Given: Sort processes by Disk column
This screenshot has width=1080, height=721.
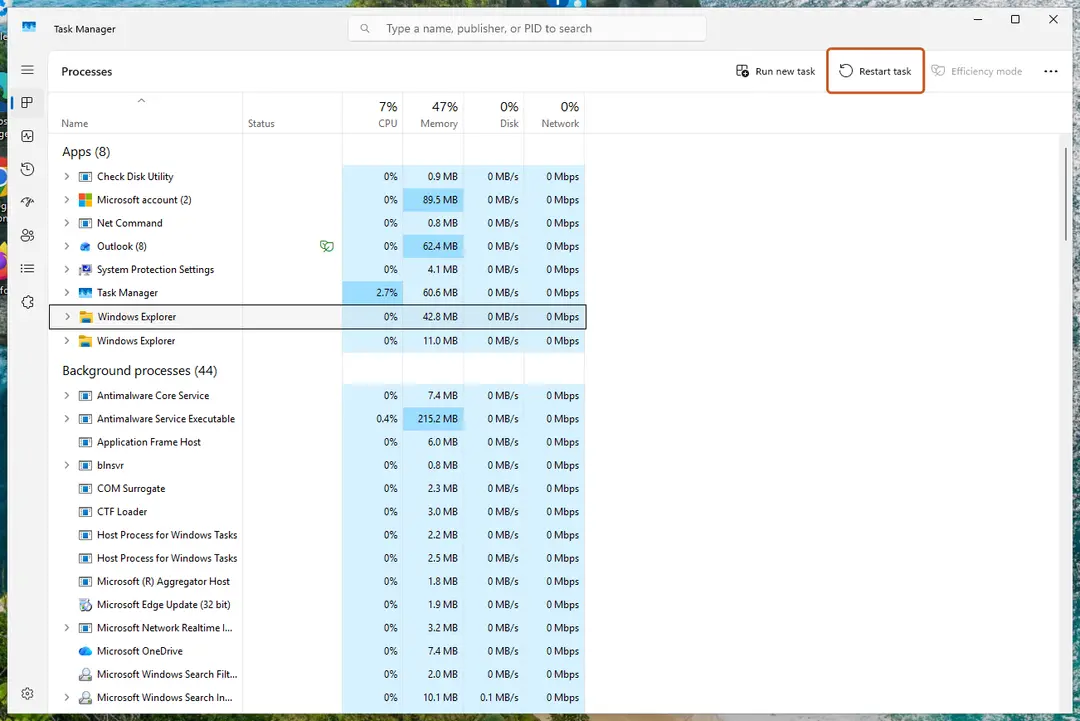Looking at the screenshot, I should [494, 114].
